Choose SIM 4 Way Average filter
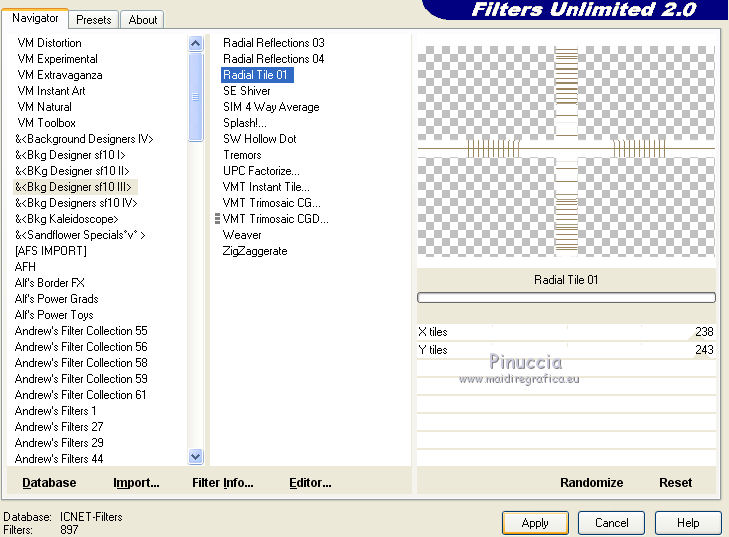 point(271,107)
